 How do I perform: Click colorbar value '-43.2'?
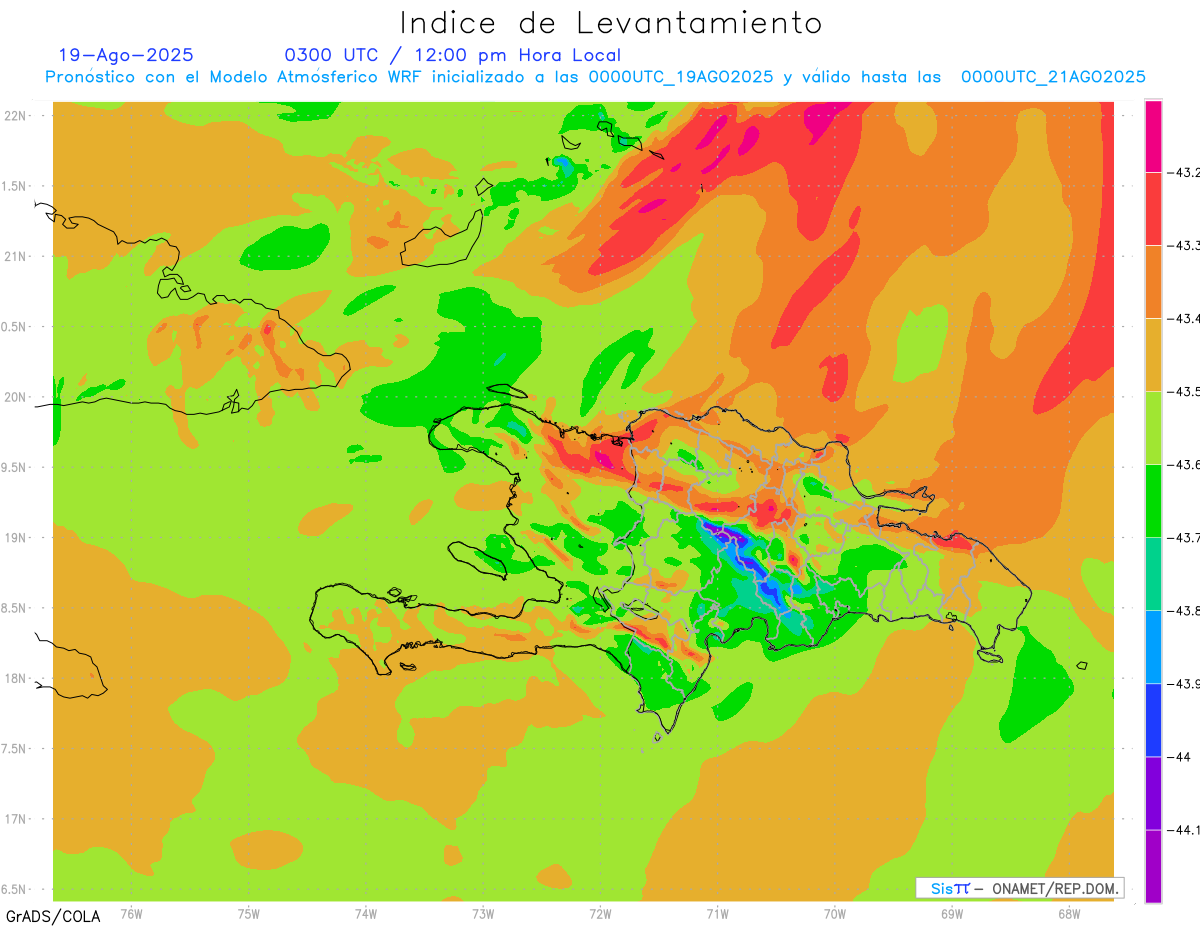[1183, 173]
